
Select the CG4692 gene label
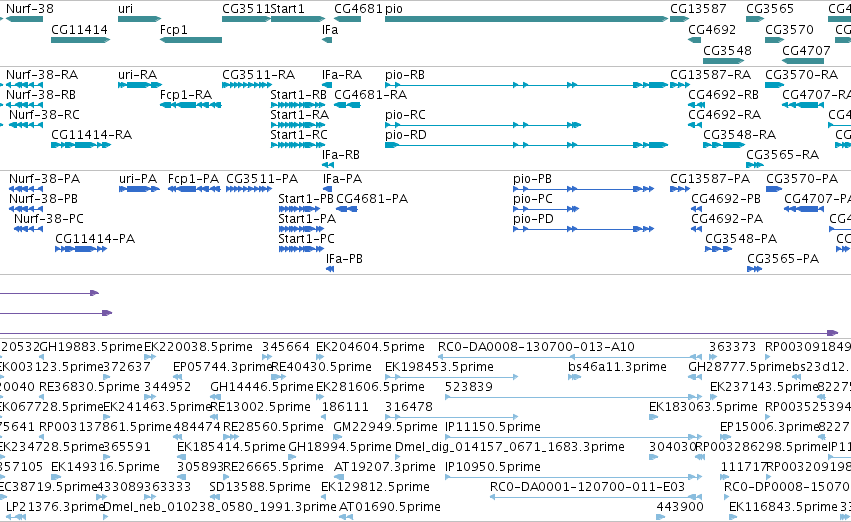click(712, 29)
